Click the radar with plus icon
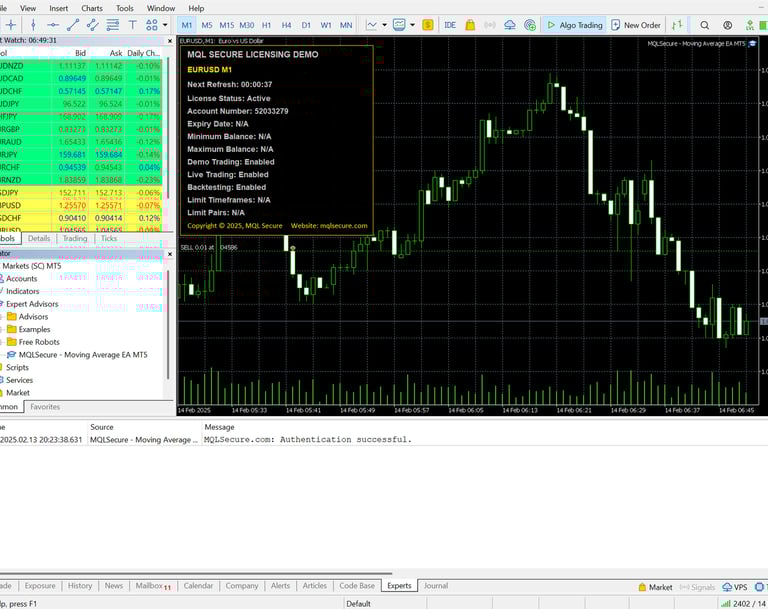The height and width of the screenshot is (609, 768). pos(530,25)
